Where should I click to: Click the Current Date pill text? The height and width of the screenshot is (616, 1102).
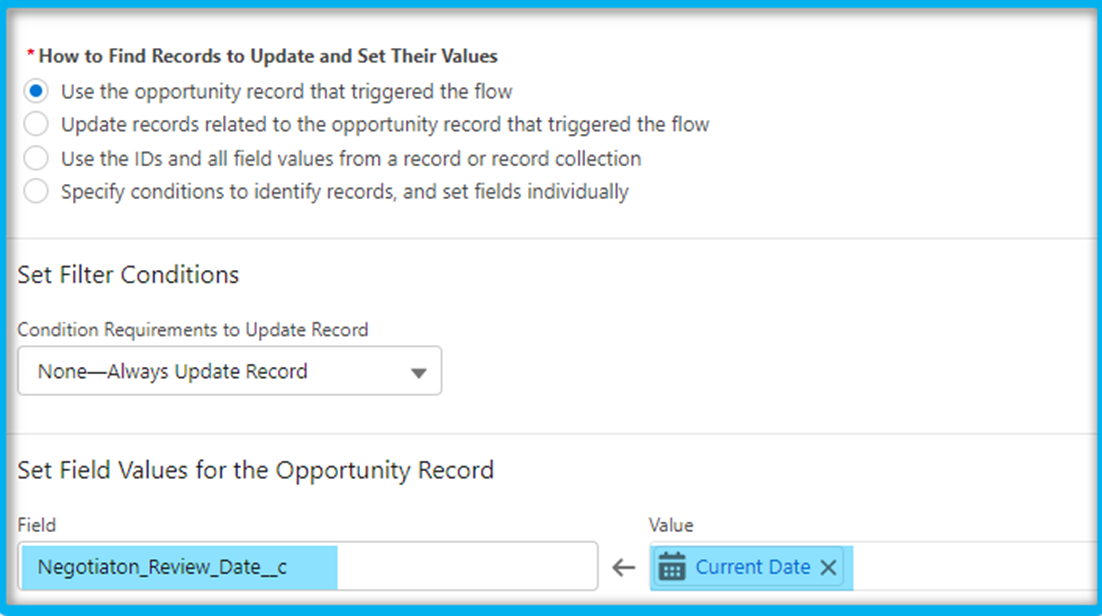[x=753, y=567]
